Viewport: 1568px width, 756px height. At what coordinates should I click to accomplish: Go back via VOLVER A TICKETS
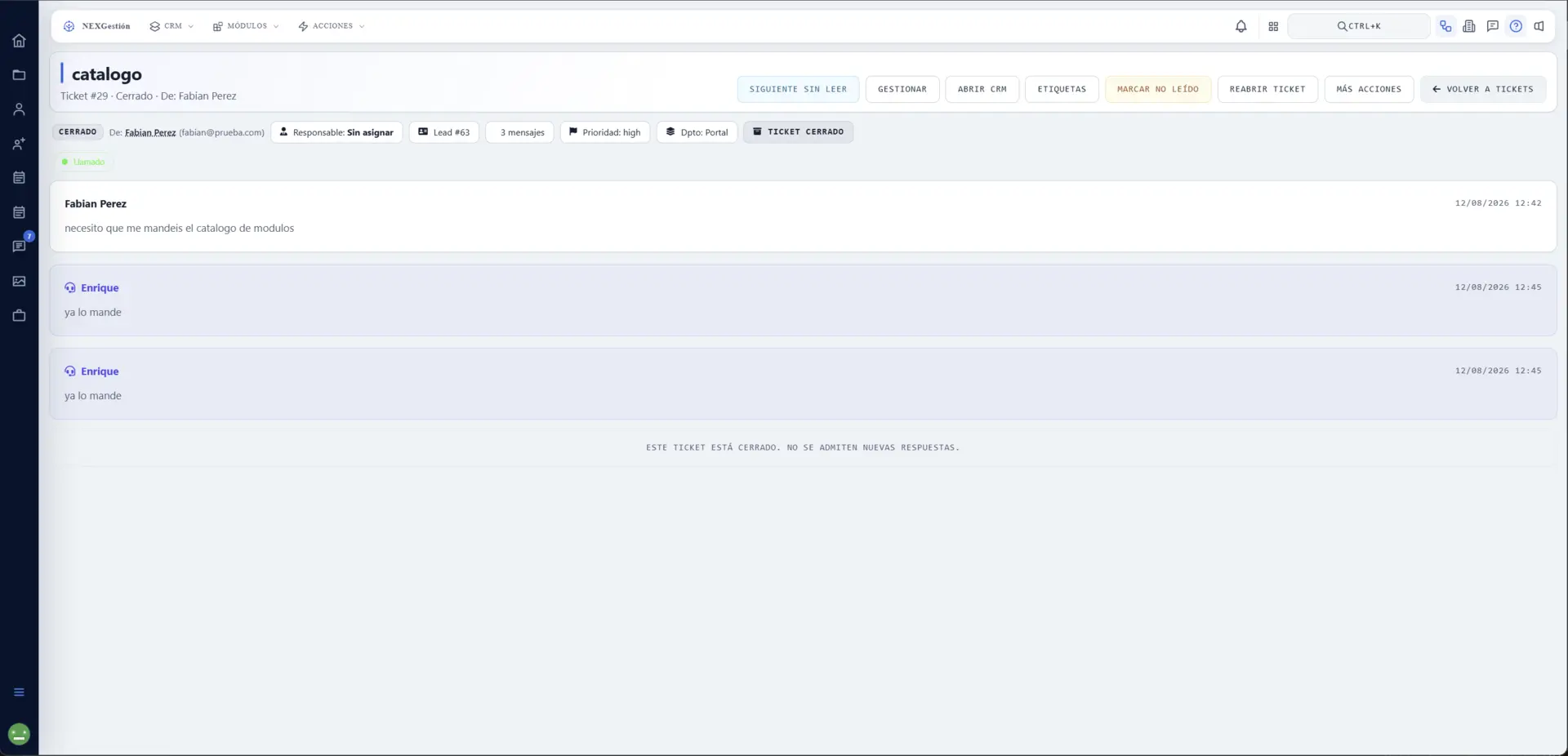(1483, 89)
